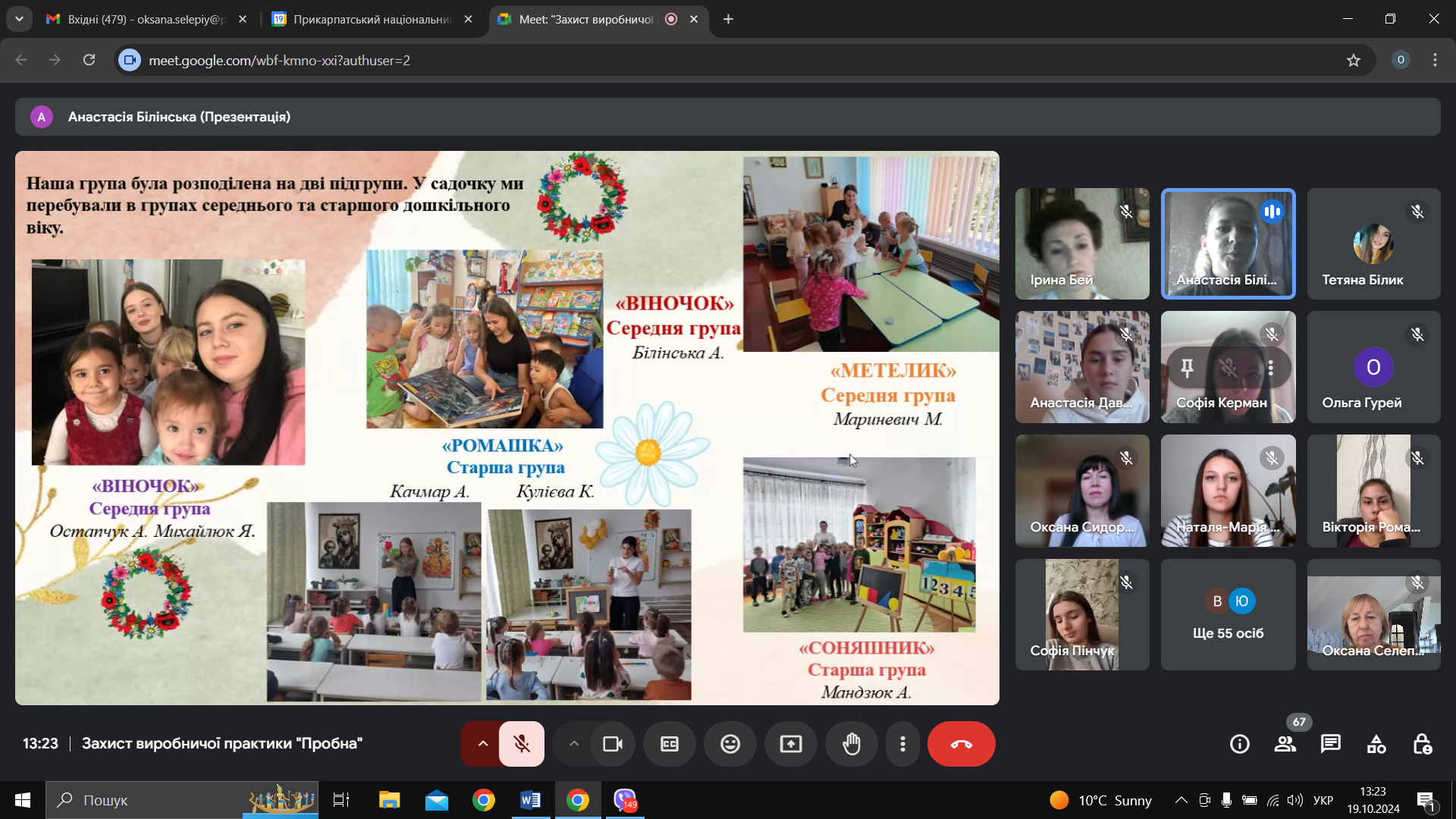
Task: Toggle closed captions button
Action: [669, 744]
